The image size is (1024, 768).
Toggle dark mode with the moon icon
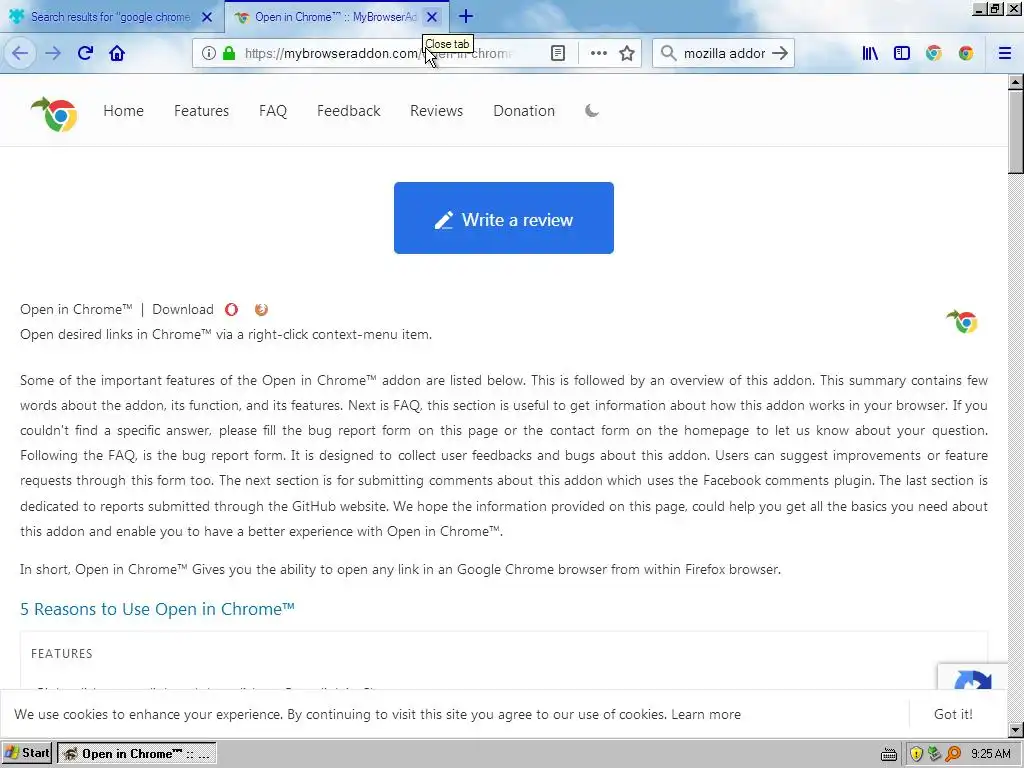pyautogui.click(x=592, y=110)
